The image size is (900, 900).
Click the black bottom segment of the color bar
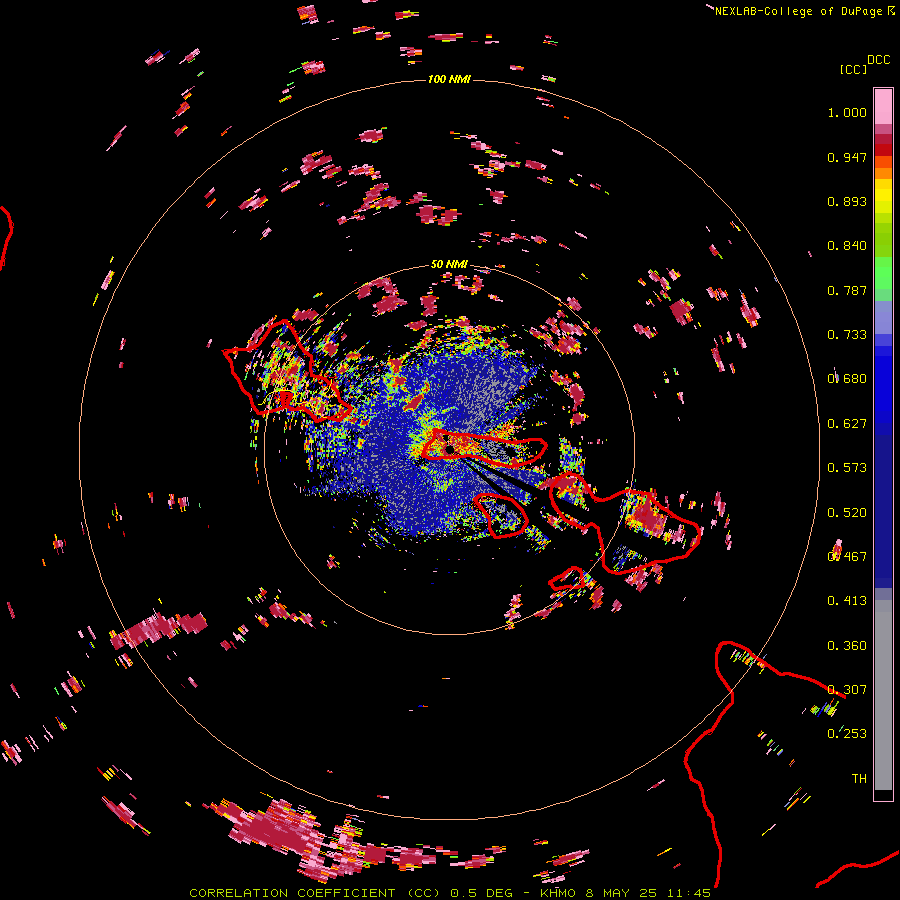click(x=883, y=794)
